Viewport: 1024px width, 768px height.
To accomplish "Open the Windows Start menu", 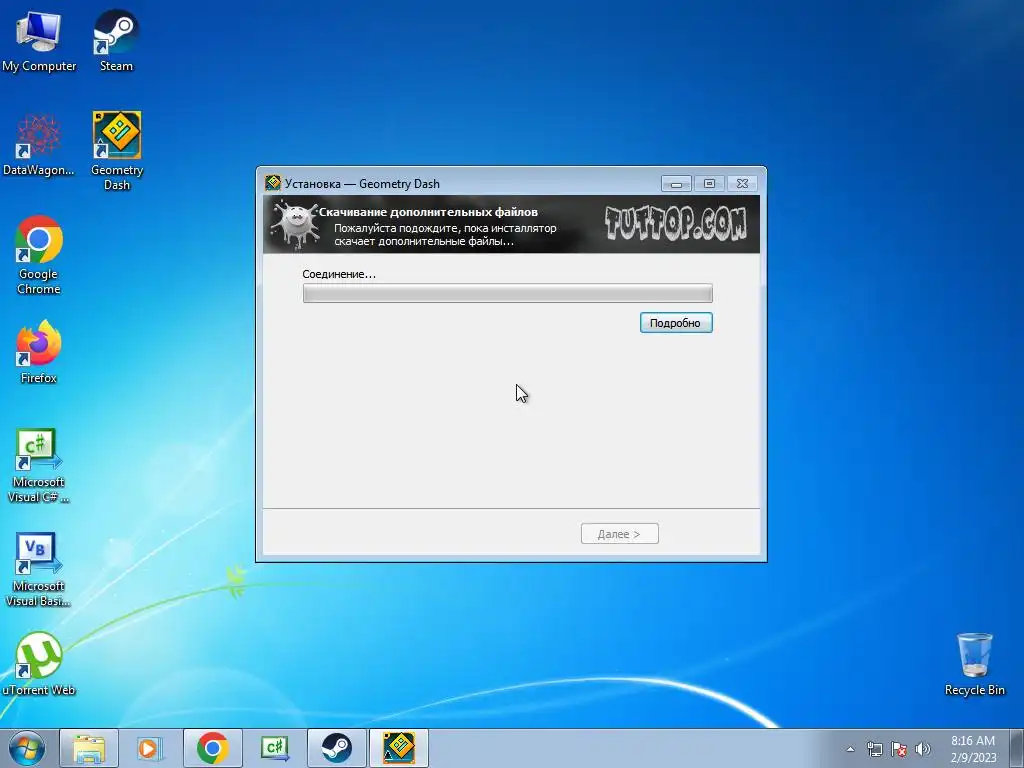I will [27, 748].
